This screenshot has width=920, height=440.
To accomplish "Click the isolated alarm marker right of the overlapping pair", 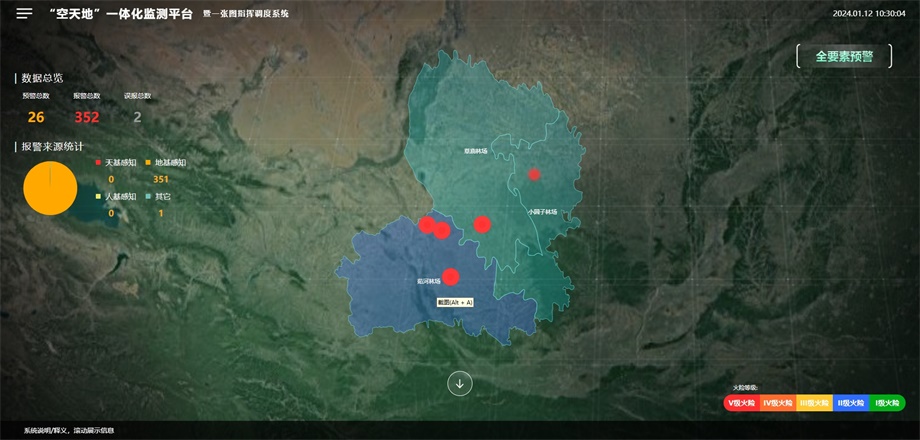I will [x=482, y=224].
